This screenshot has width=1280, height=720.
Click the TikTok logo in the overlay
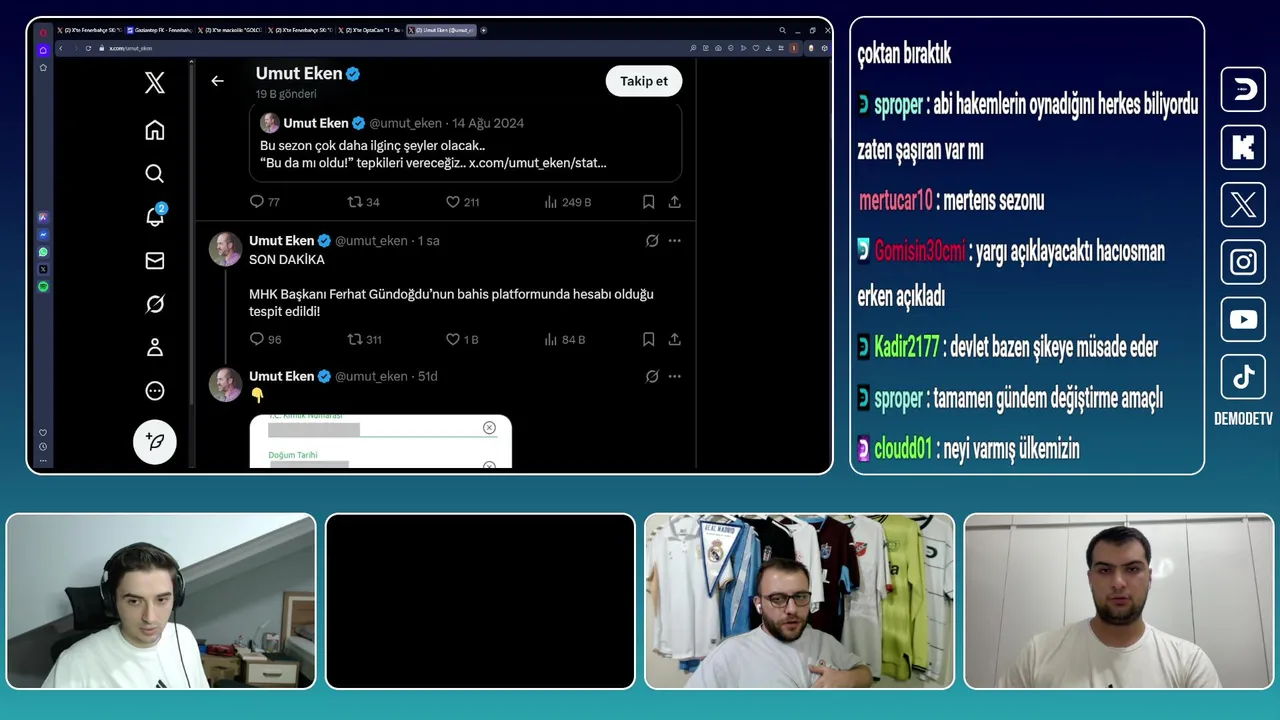[1243, 377]
